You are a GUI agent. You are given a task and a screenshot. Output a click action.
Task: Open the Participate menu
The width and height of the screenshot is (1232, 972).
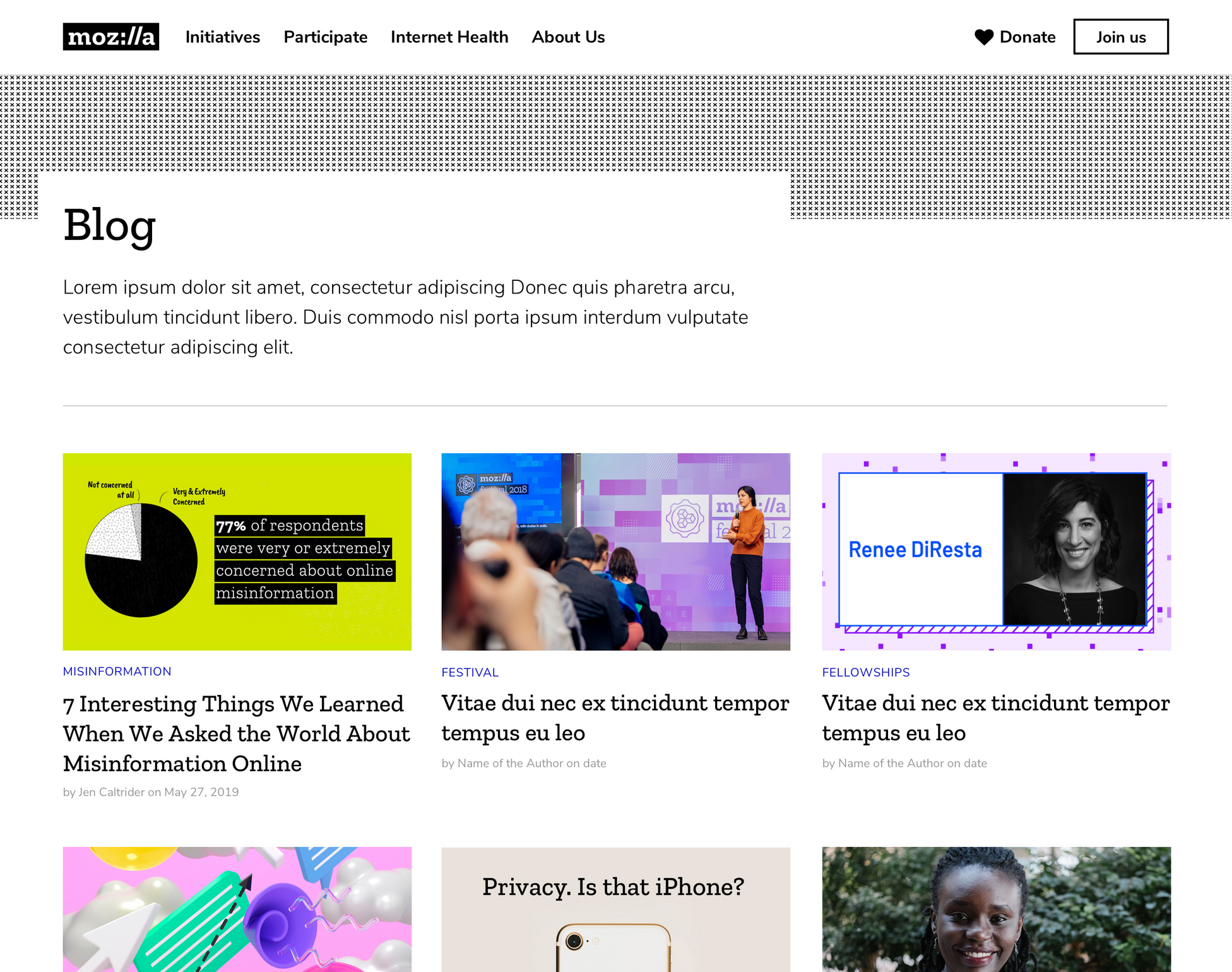click(326, 37)
